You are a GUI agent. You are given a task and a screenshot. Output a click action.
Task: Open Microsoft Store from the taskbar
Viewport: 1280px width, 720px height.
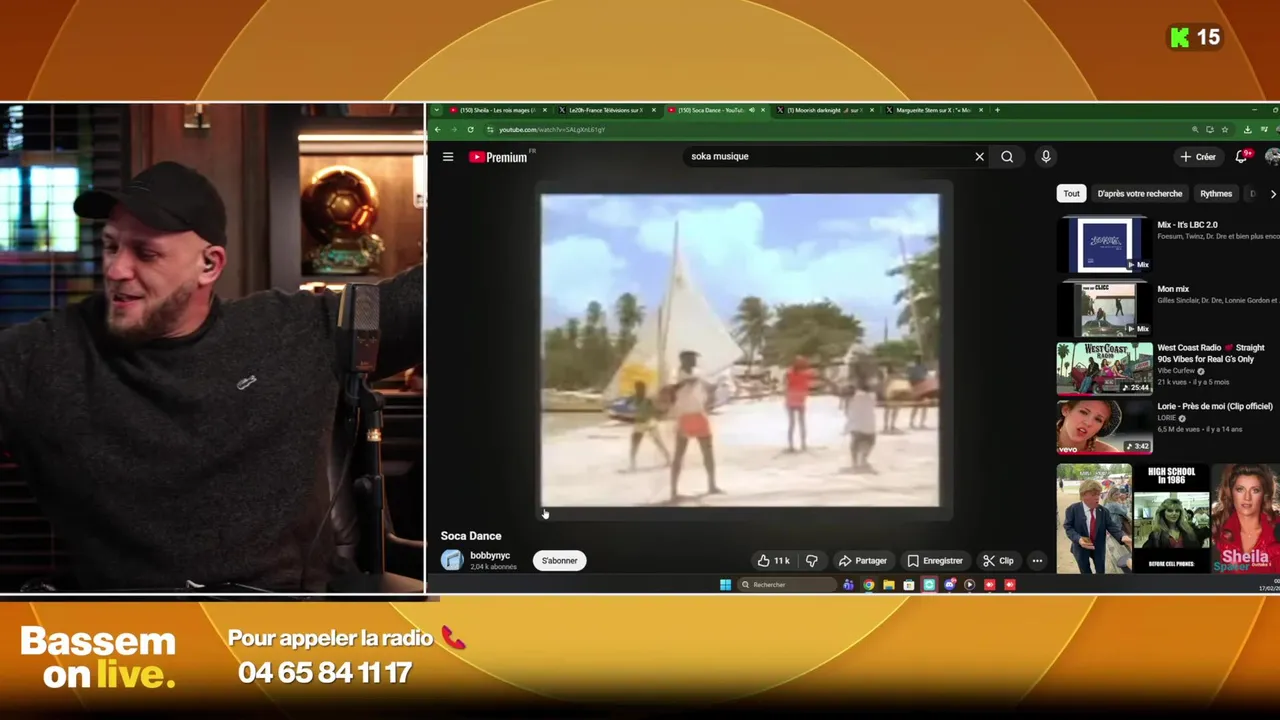[908, 585]
